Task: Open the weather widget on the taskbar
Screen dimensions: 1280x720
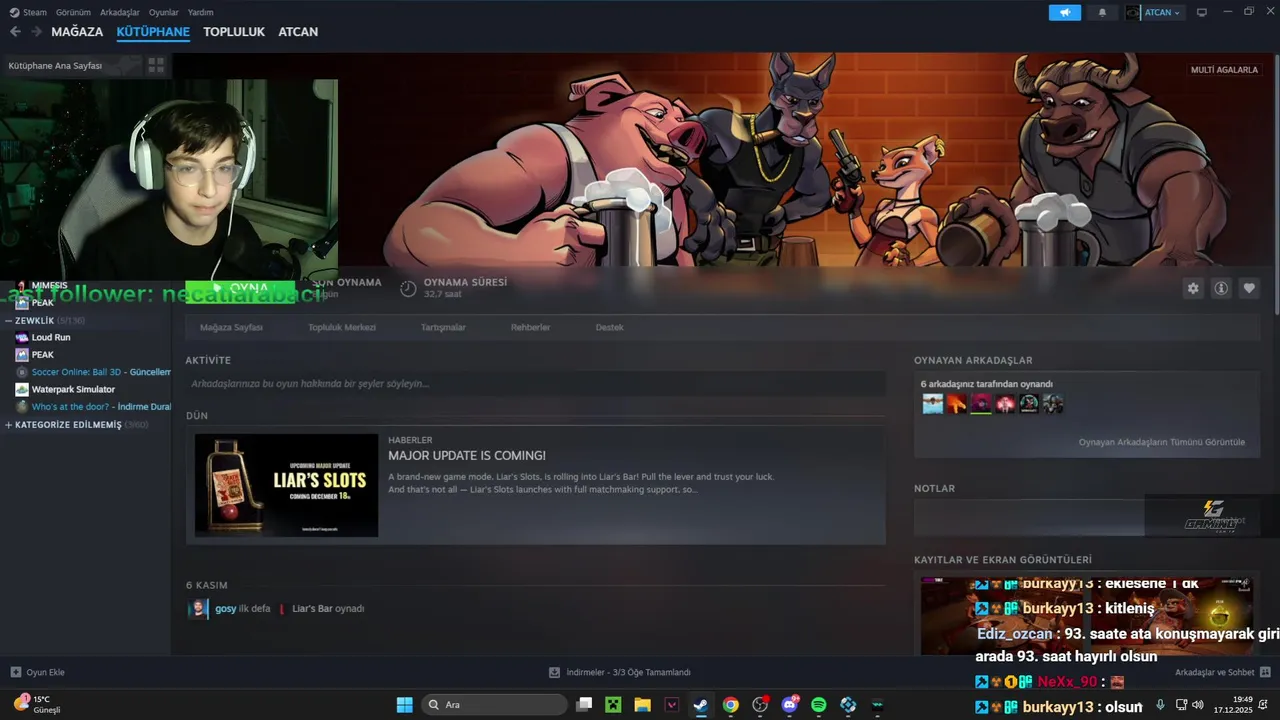Action: pos(37,704)
